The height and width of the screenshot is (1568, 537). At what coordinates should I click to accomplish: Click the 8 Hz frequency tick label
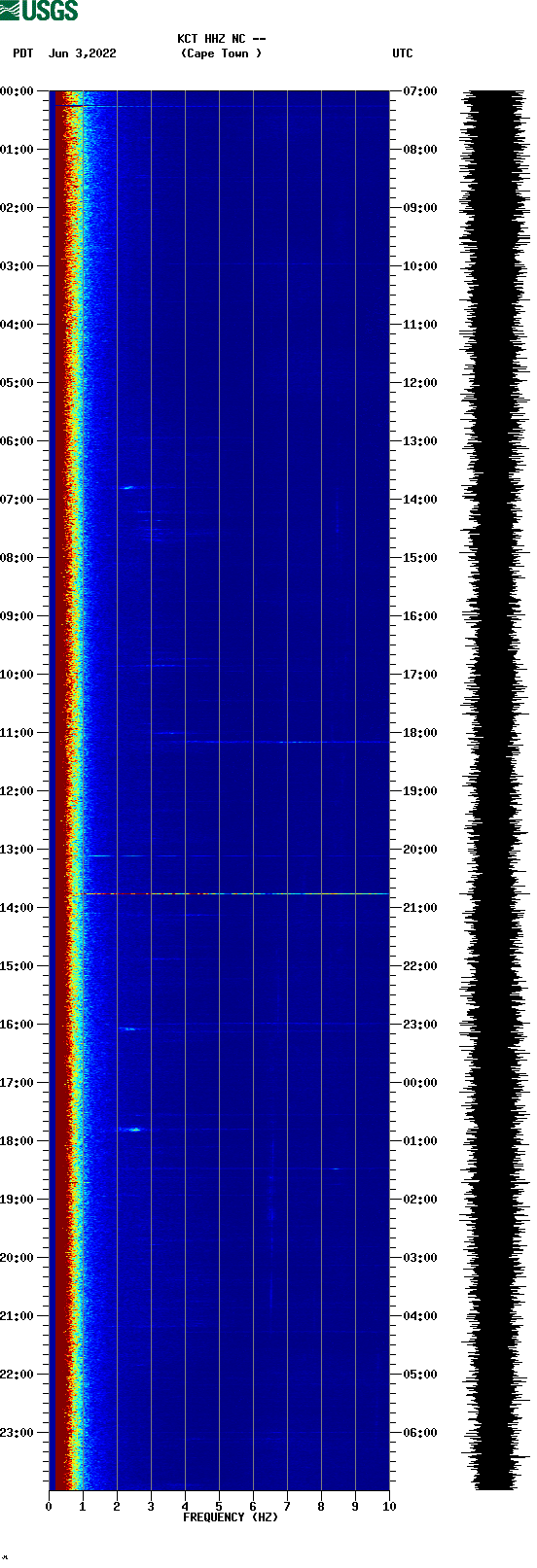(x=321, y=1507)
